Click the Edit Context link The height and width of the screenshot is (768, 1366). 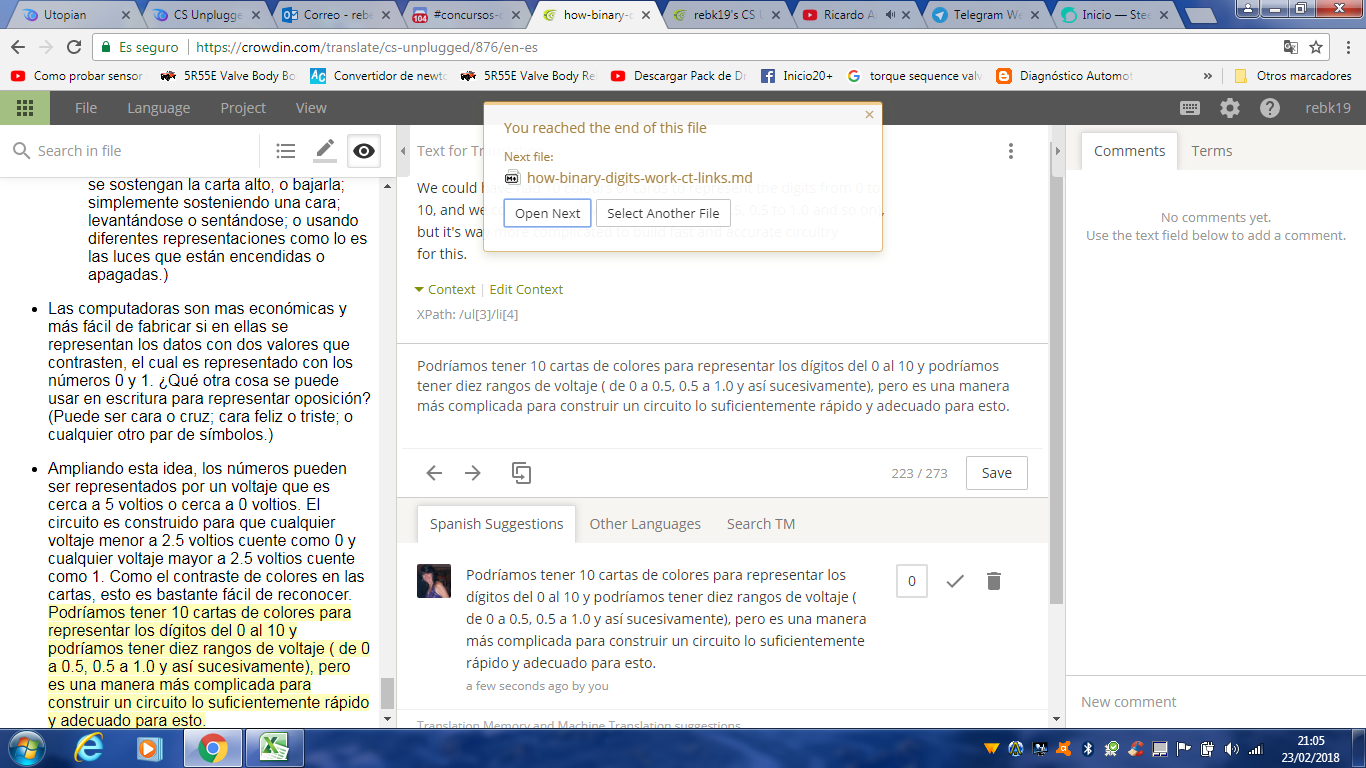coord(526,289)
